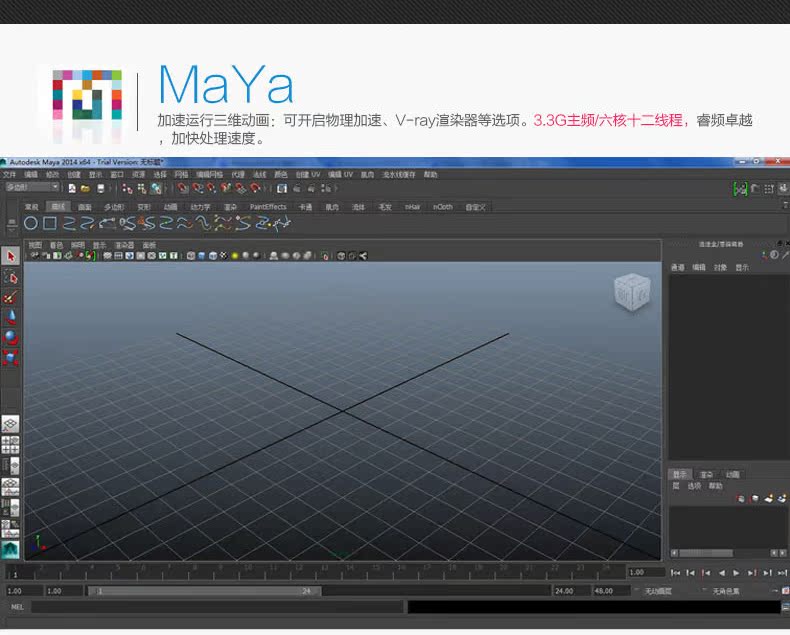
Task: Activate the Move tool cone icon
Action: pyautogui.click(x=11, y=317)
